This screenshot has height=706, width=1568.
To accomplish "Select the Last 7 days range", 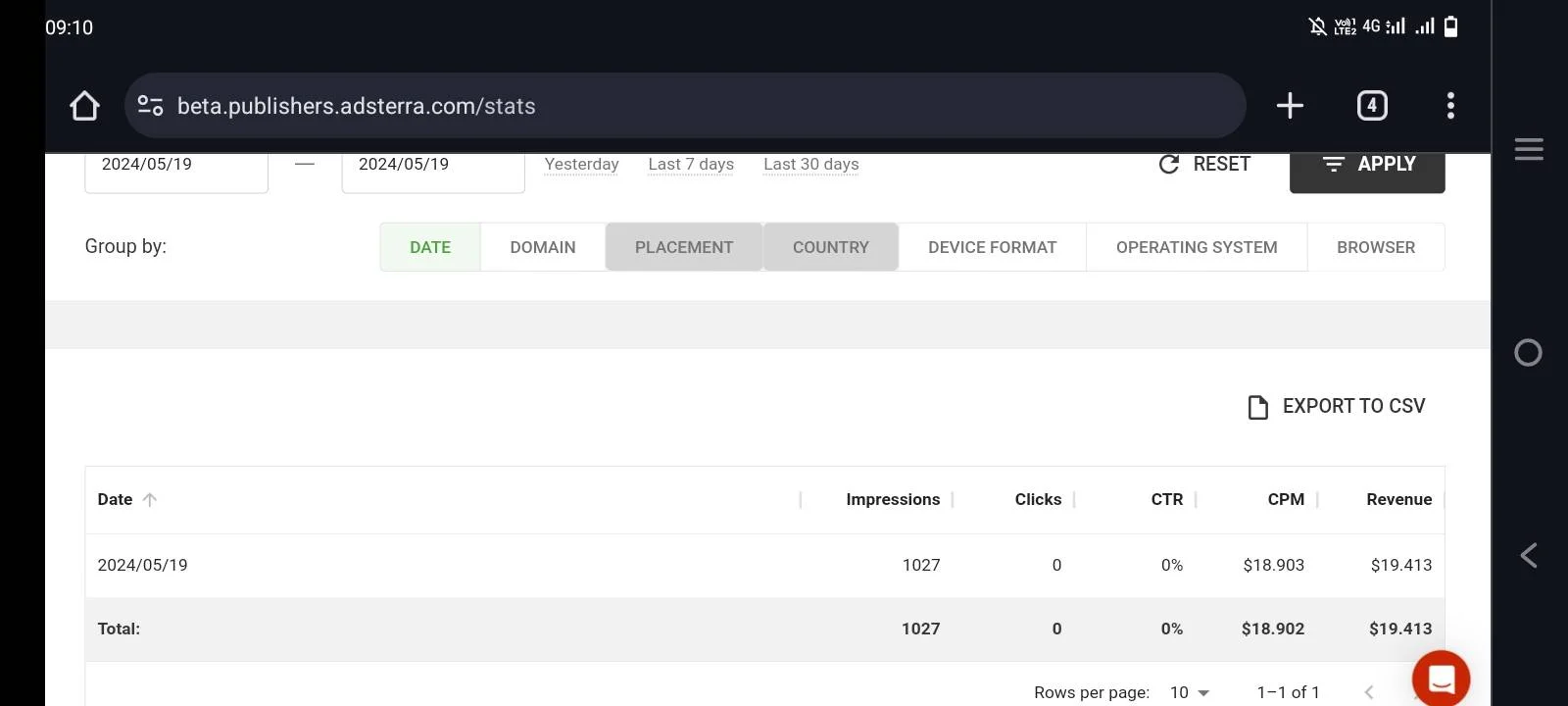I will click(x=691, y=165).
